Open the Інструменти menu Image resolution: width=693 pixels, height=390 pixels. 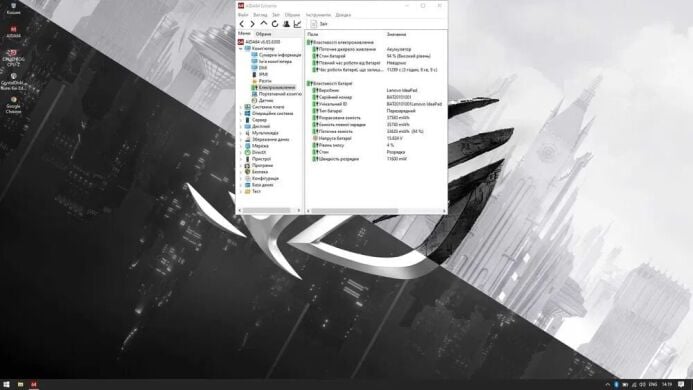(x=318, y=15)
